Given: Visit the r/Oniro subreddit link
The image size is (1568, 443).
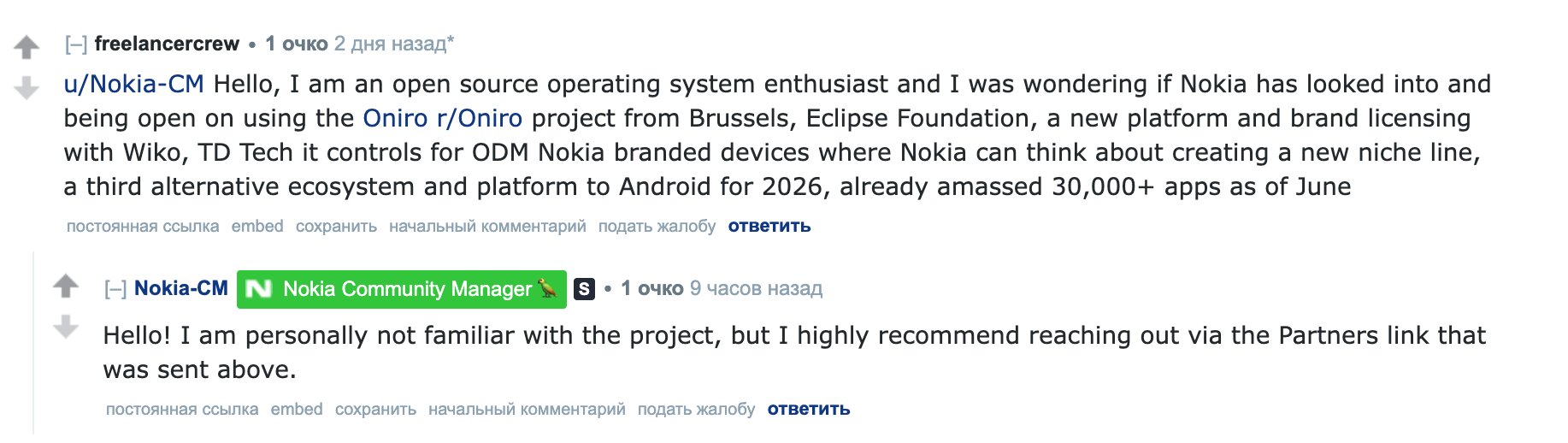Looking at the screenshot, I should 480,118.
